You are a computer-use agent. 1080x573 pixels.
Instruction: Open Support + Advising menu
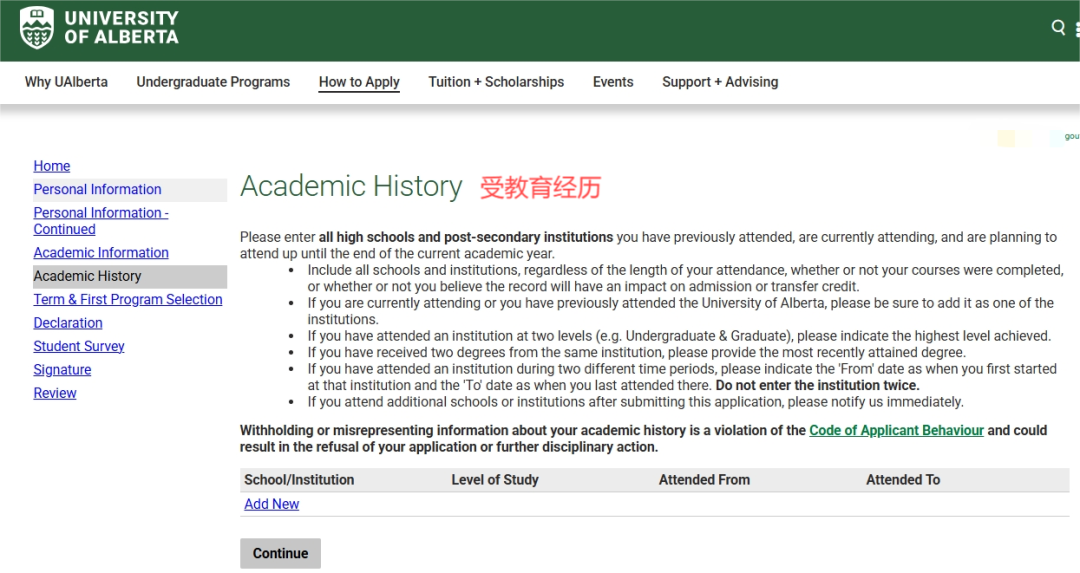click(720, 82)
